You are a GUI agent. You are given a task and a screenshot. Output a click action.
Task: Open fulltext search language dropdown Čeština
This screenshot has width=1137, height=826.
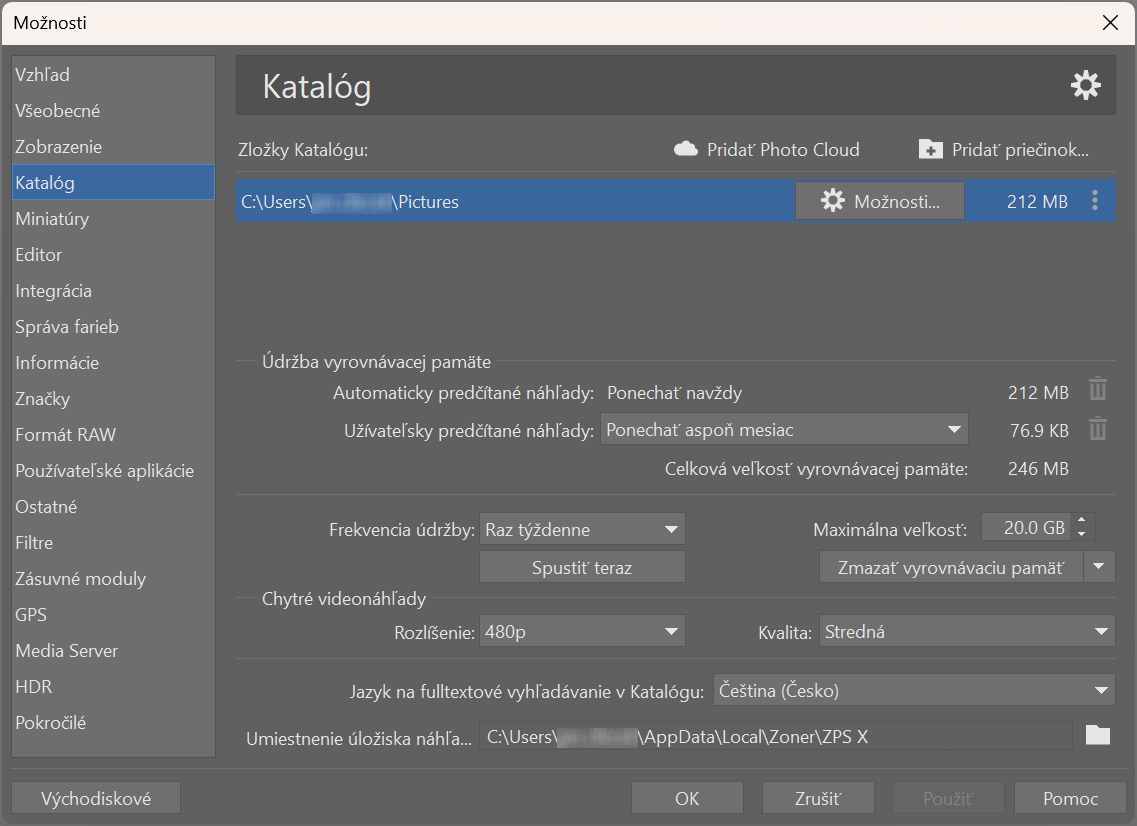click(x=914, y=690)
